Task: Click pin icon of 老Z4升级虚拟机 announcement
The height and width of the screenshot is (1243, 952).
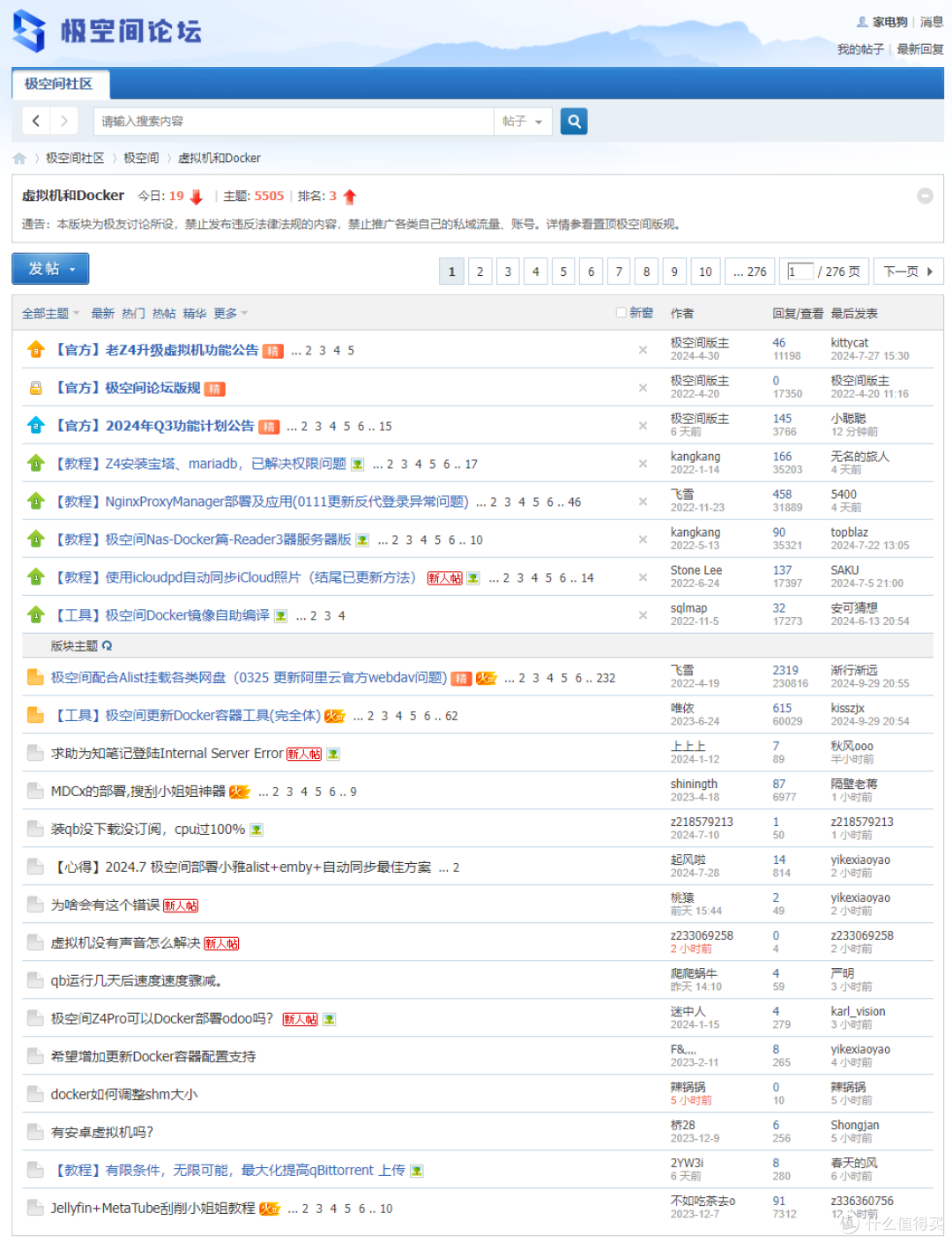Action: [x=35, y=349]
